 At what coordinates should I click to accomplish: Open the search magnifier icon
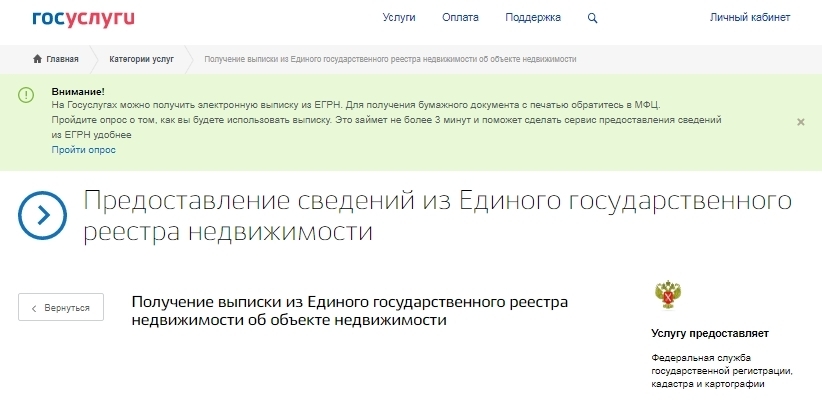point(593,18)
